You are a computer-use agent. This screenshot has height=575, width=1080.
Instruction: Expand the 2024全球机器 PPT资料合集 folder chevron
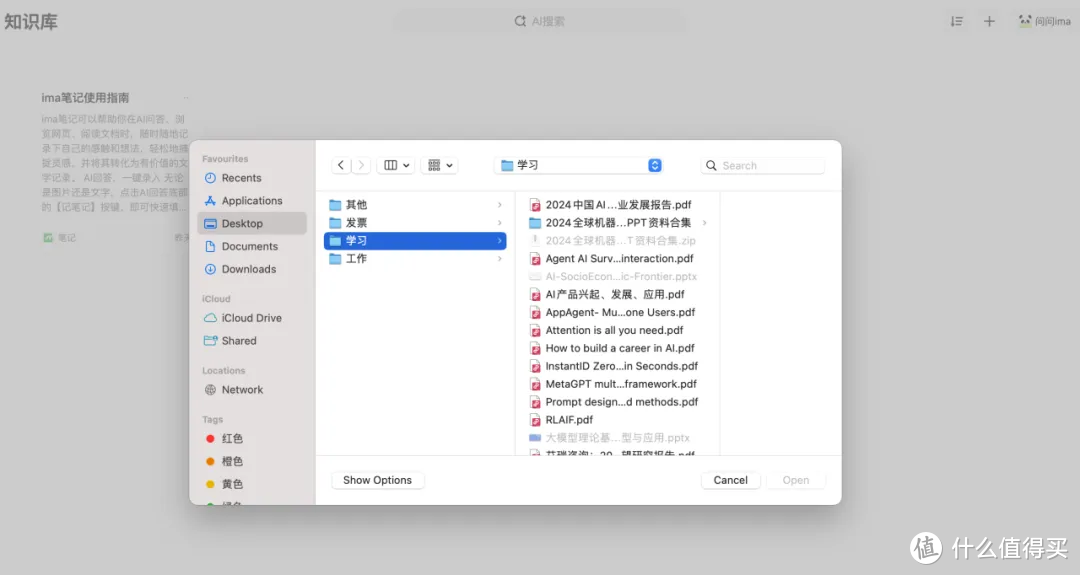[704, 222]
